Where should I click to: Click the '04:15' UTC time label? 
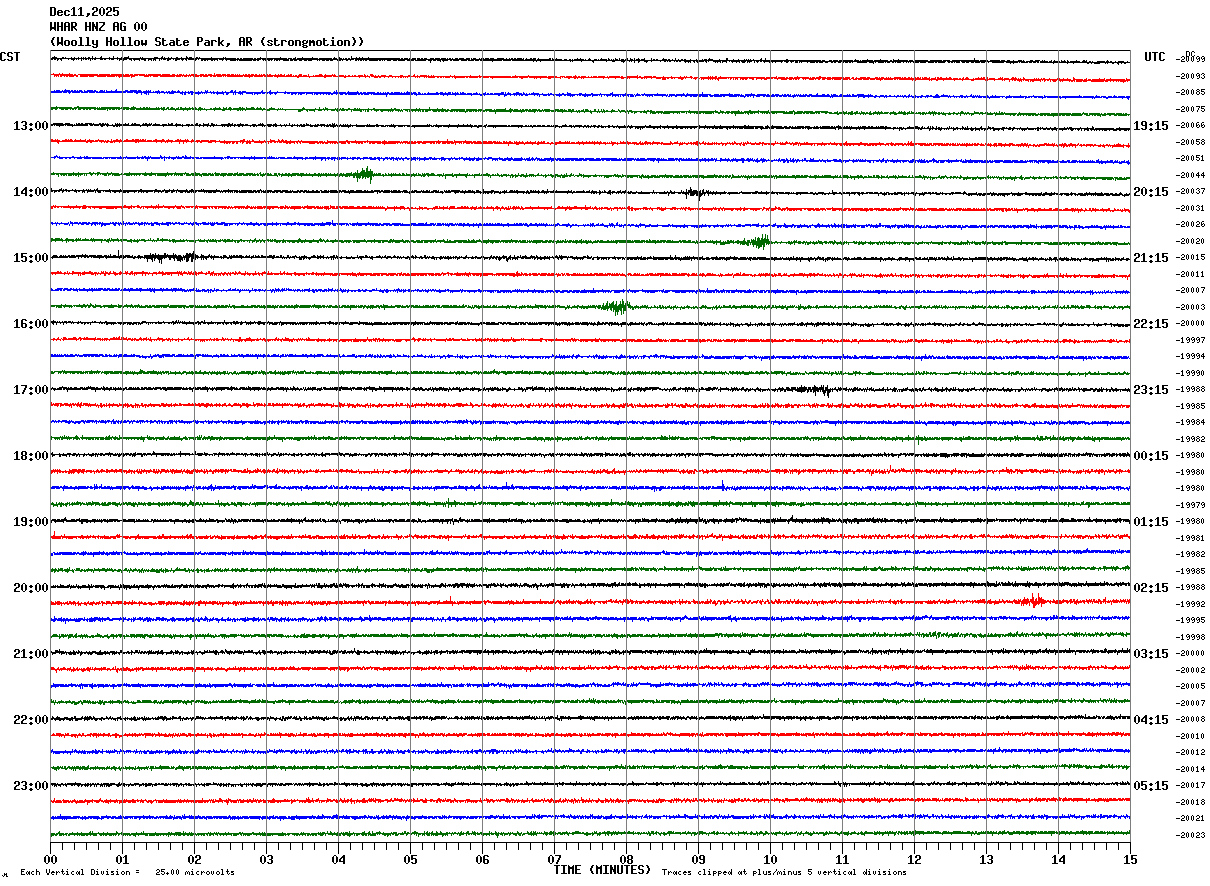1151,720
